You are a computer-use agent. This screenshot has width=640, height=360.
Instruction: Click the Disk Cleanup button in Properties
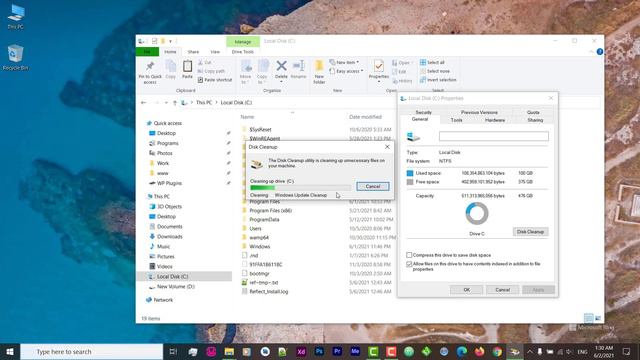click(x=530, y=232)
